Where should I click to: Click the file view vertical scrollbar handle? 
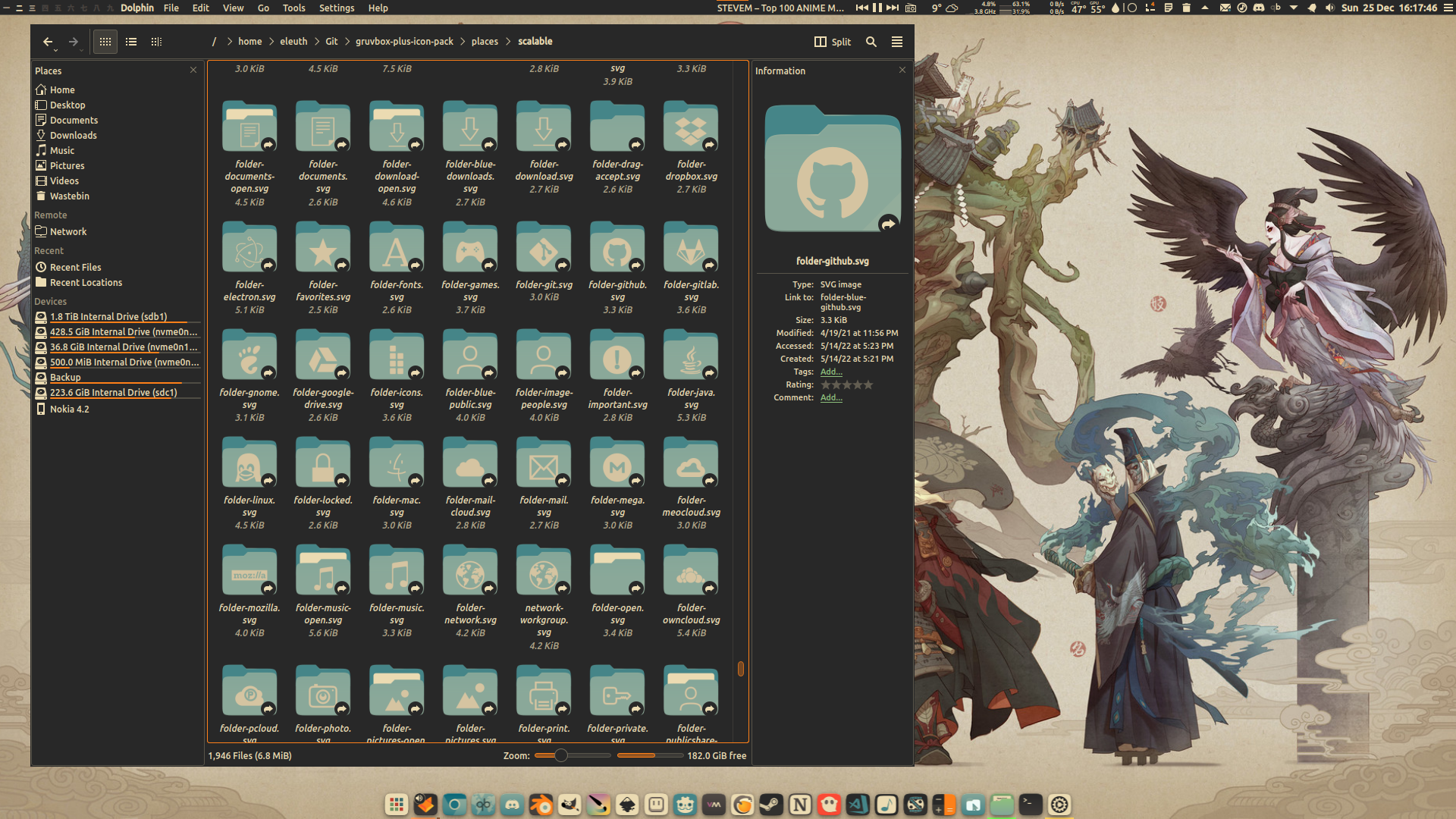(741, 668)
